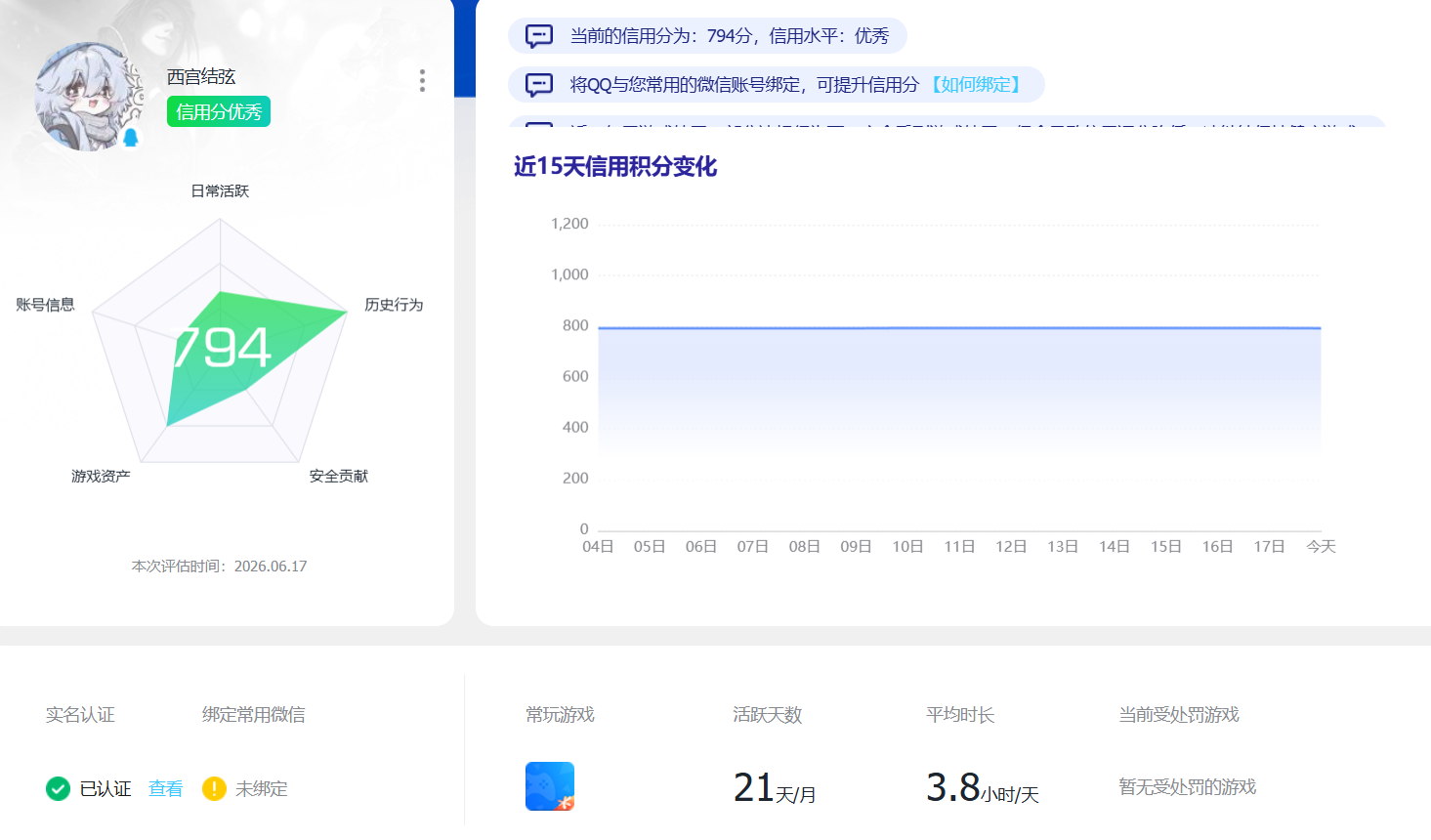Click the 今天 point on chart axis

pyautogui.click(x=1321, y=546)
